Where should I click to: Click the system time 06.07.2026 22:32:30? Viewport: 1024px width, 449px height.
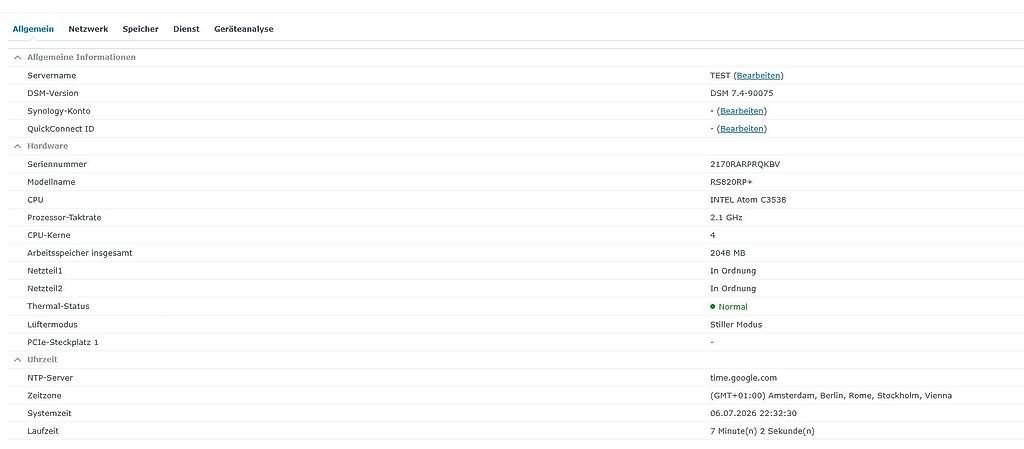(x=754, y=413)
